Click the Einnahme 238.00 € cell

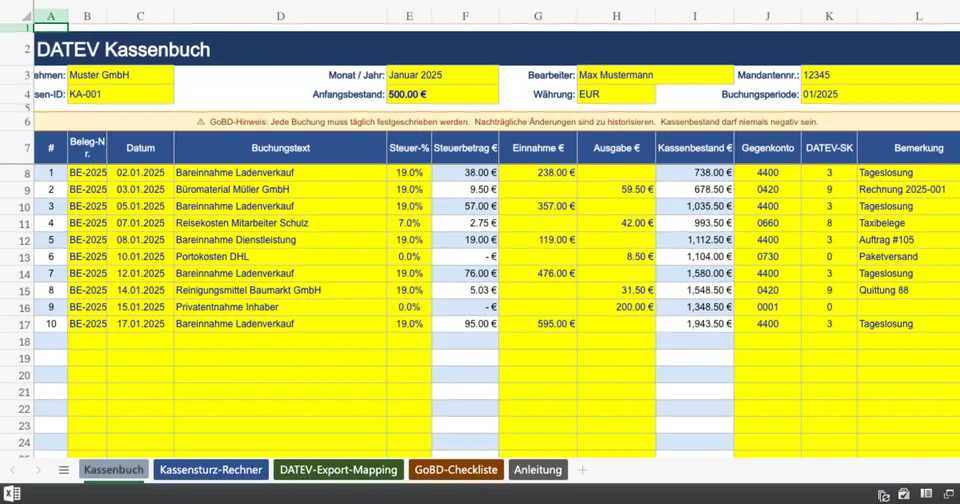pos(538,173)
